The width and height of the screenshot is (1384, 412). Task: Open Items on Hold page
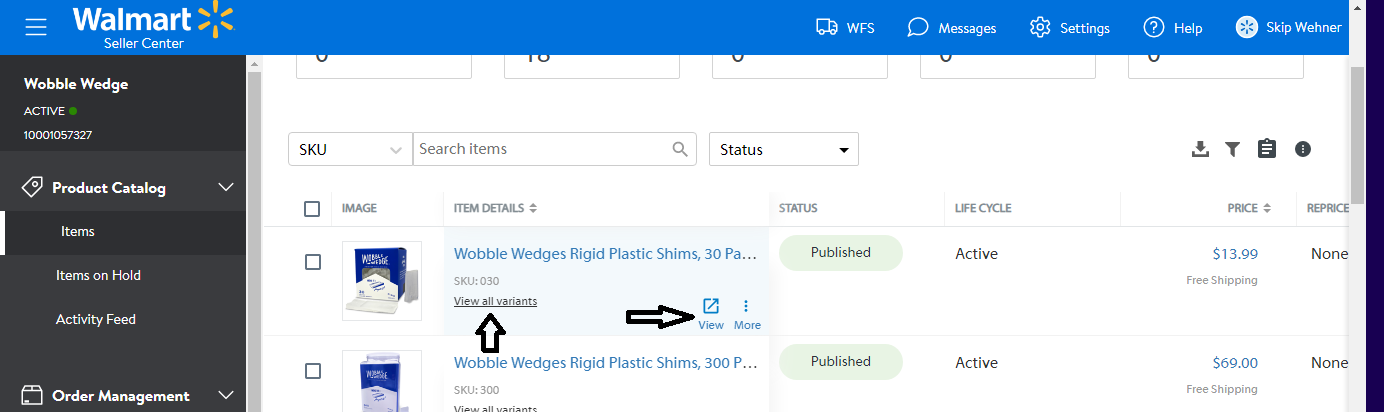[x=98, y=275]
